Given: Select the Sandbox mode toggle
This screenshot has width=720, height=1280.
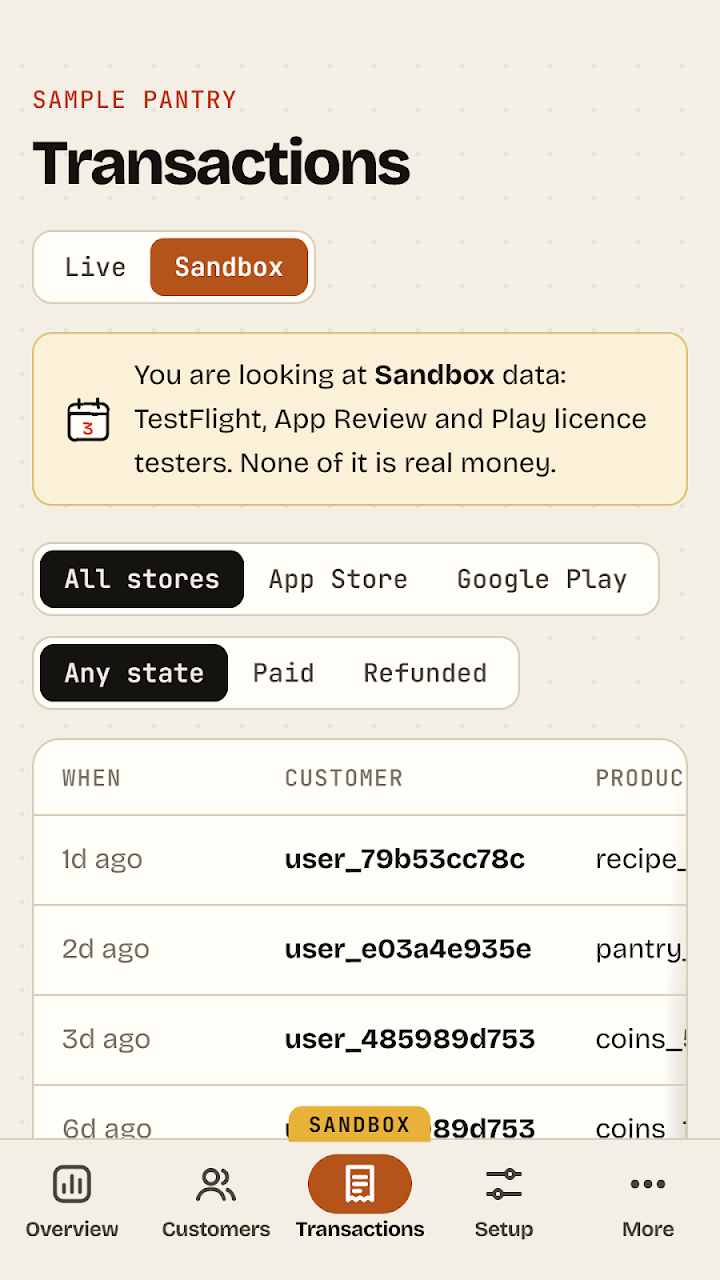Looking at the screenshot, I should click(x=229, y=267).
